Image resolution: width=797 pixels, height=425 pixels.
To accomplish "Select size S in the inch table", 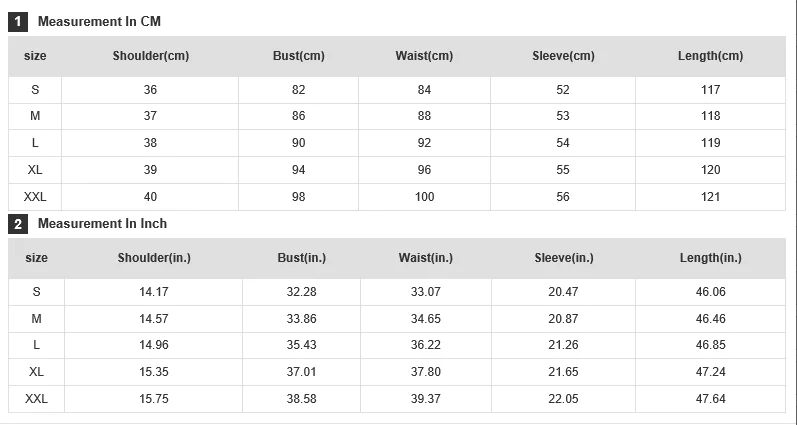I will click(x=36, y=292).
